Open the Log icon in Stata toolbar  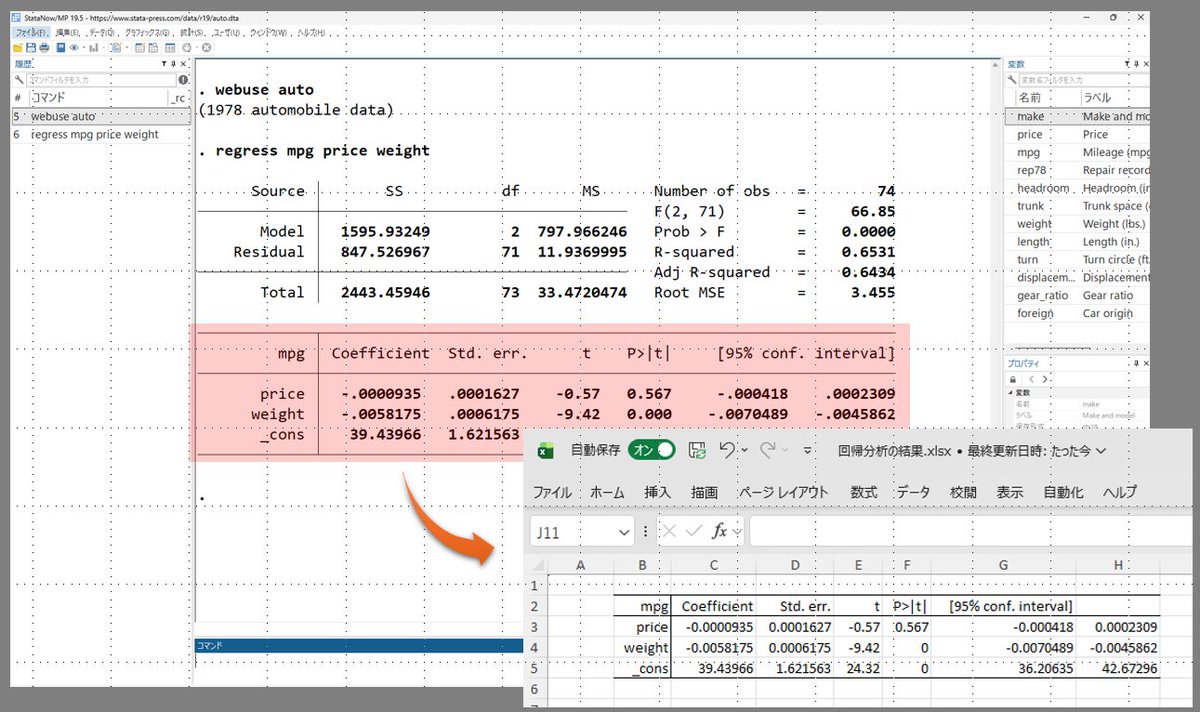tap(60, 48)
